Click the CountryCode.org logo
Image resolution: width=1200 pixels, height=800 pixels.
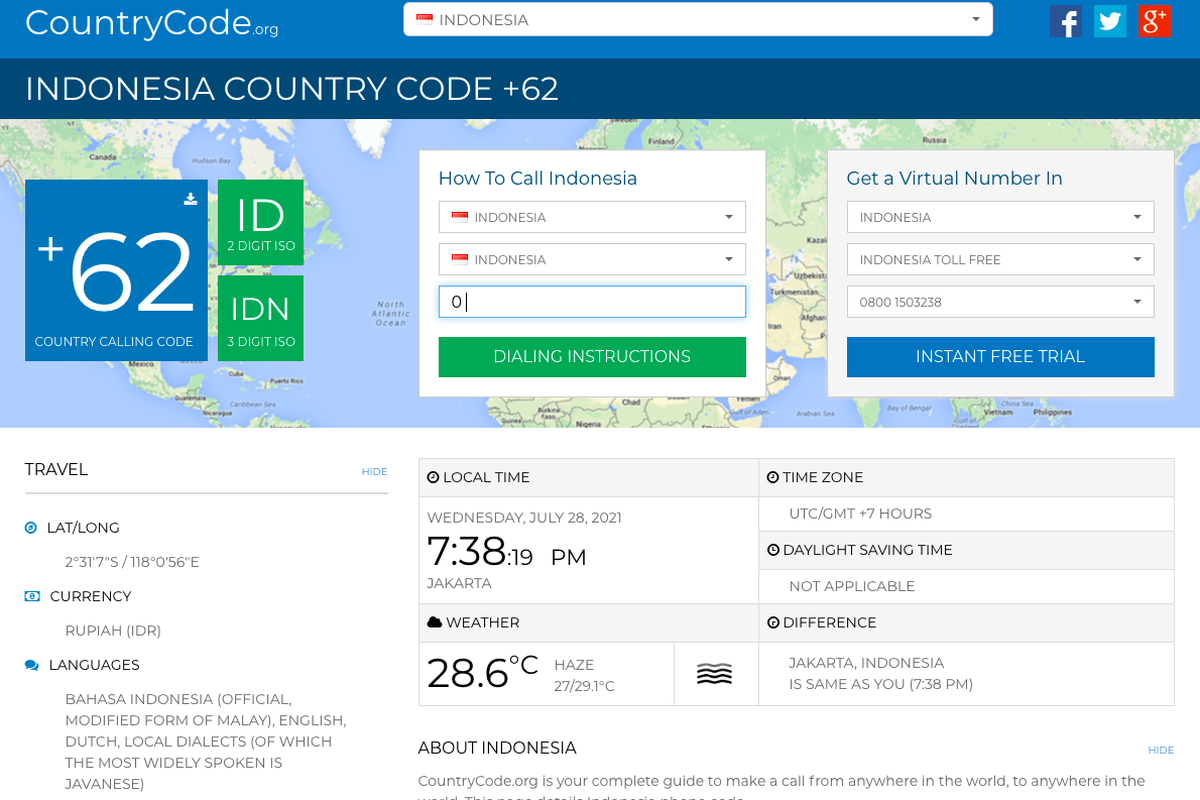(x=151, y=23)
